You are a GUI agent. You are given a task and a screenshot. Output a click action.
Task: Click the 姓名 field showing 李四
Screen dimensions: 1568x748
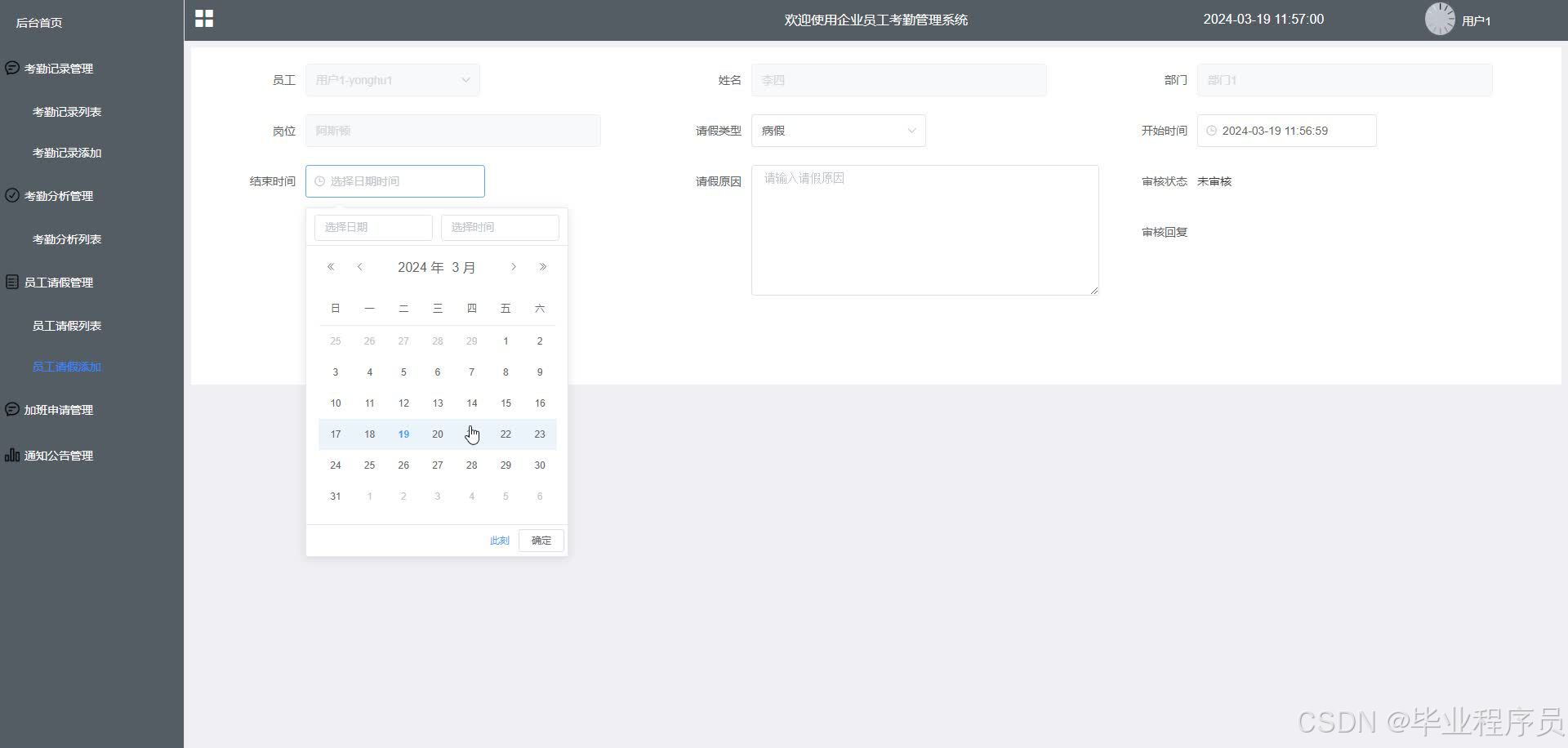pos(899,80)
